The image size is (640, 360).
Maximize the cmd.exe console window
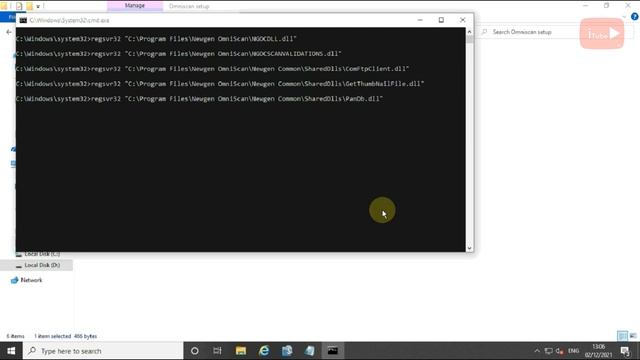point(441,20)
